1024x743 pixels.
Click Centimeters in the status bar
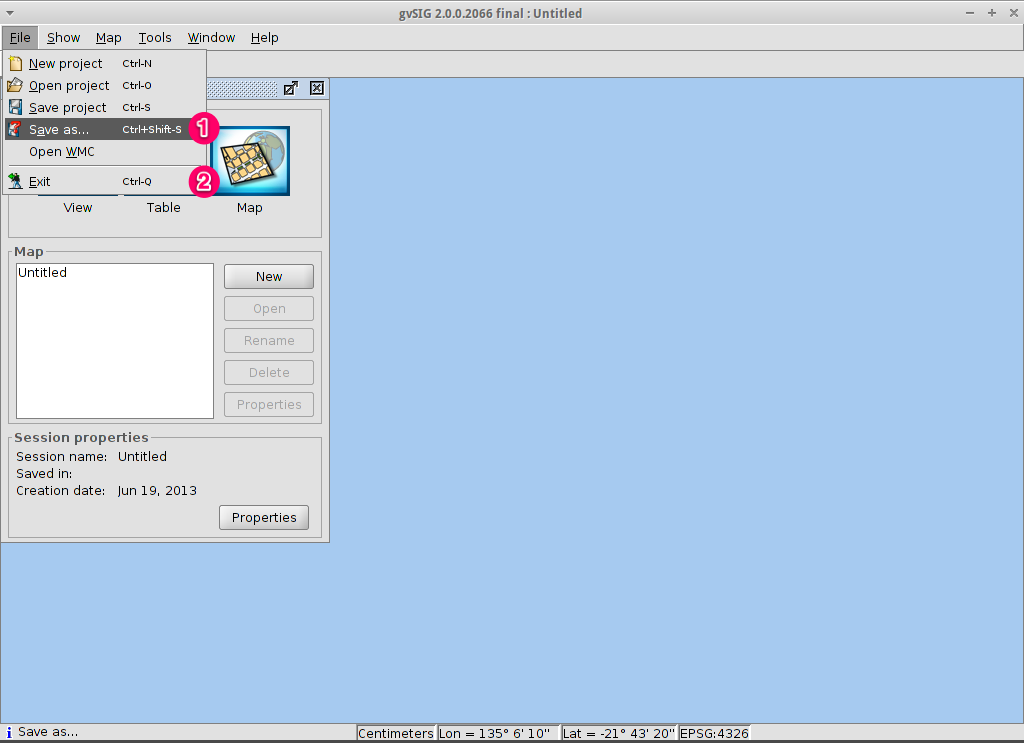(x=396, y=733)
